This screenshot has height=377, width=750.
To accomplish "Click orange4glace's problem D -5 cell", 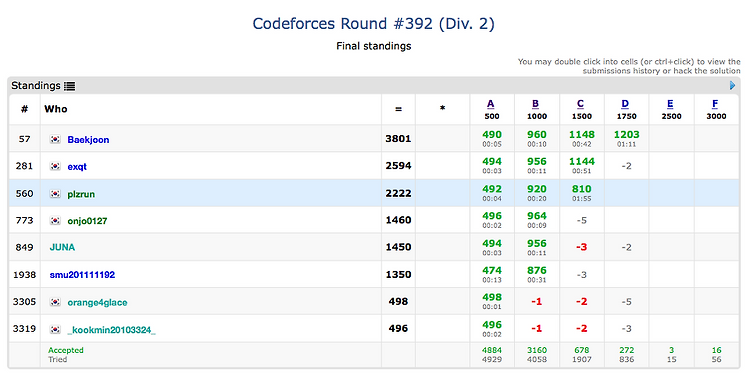I will 626,302.
